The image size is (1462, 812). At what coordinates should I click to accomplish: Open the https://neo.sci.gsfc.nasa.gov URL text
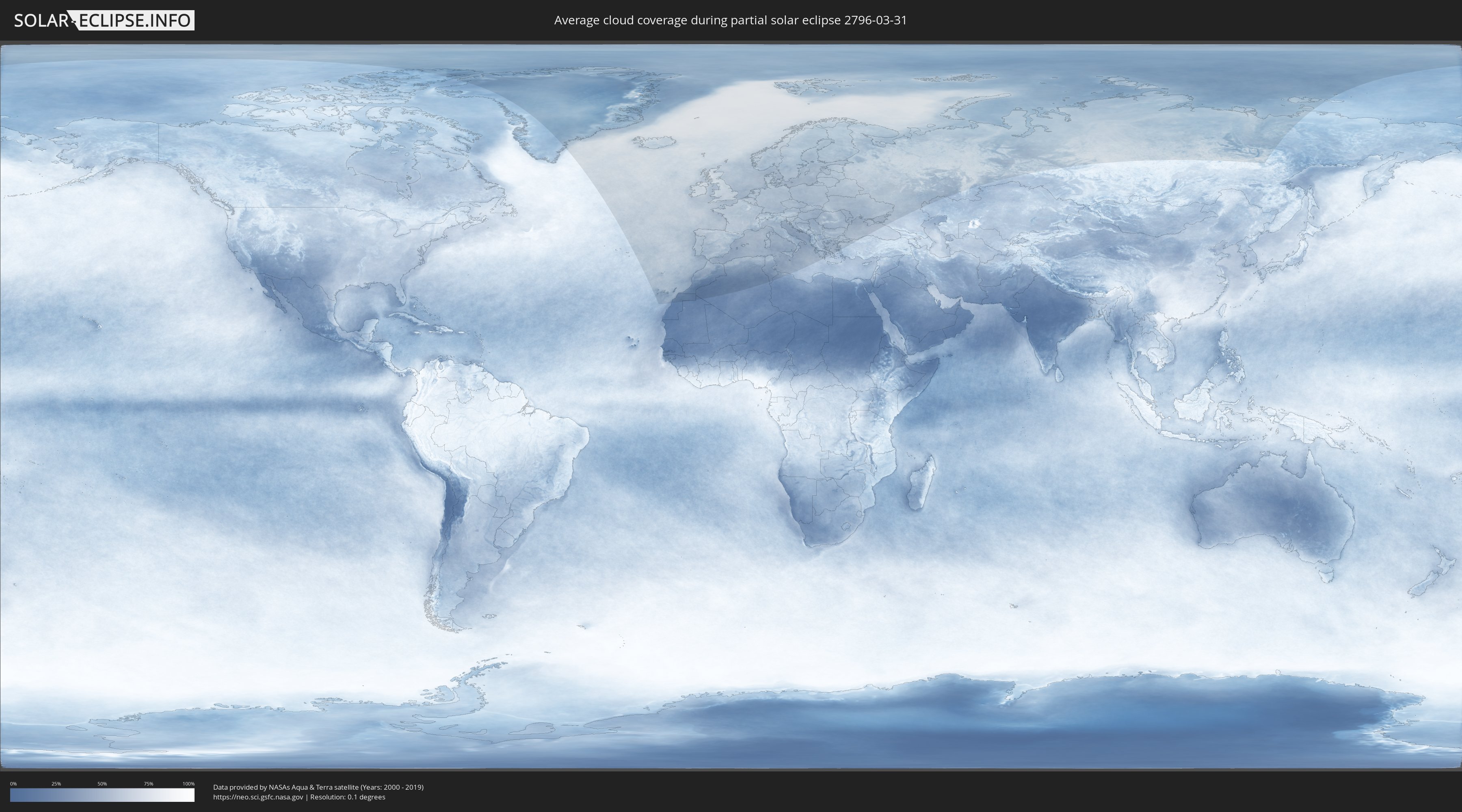(x=258, y=797)
